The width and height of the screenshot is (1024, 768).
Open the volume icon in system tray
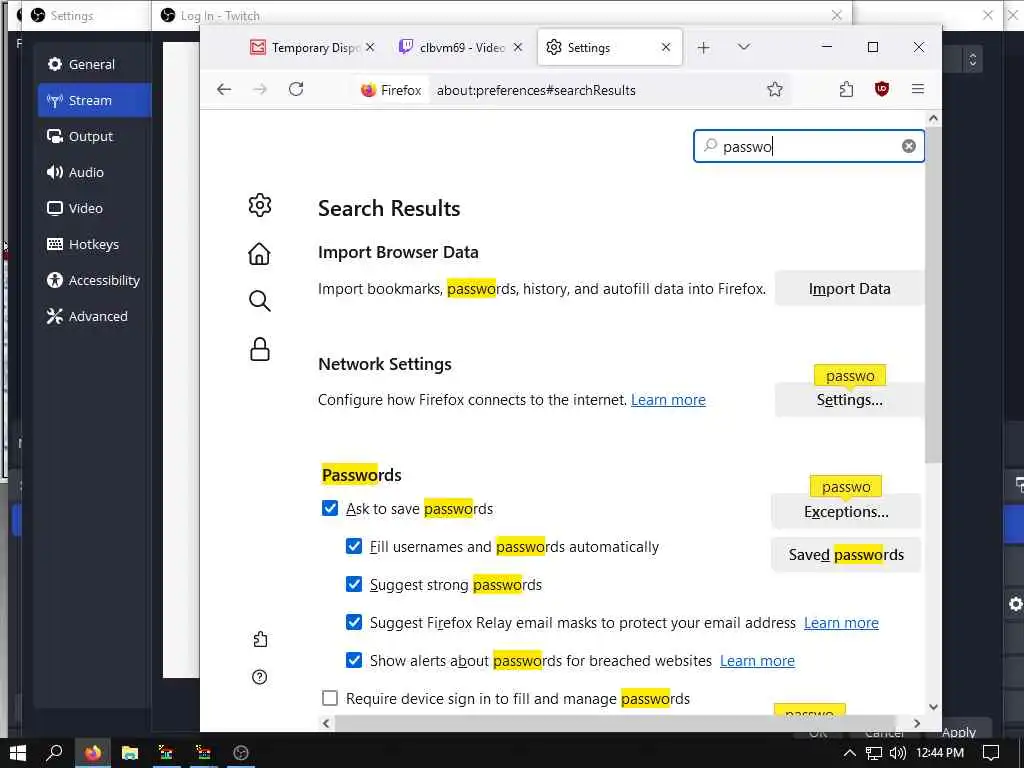[x=898, y=753]
